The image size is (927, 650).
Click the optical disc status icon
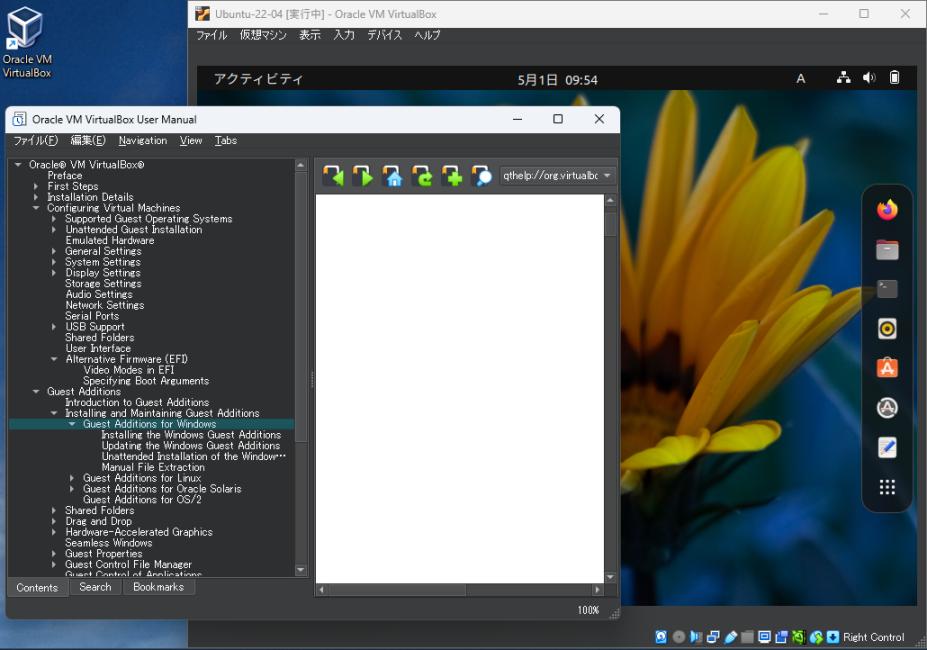679,637
